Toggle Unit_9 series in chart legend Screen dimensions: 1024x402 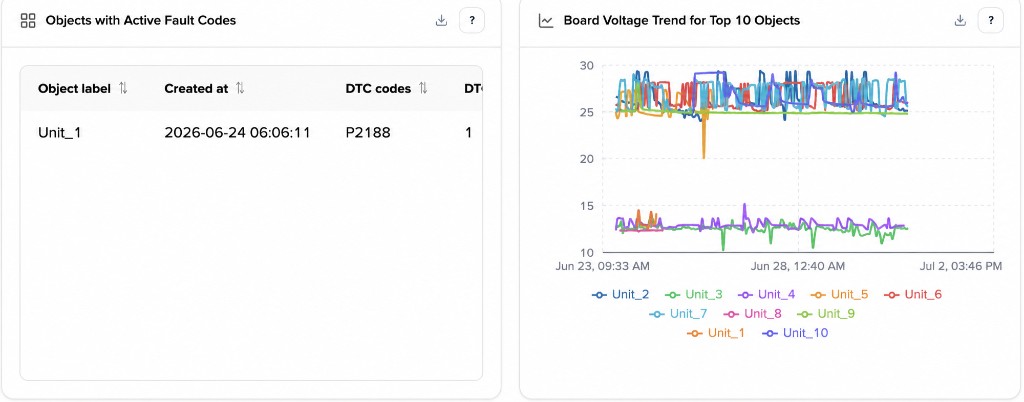coord(825,314)
